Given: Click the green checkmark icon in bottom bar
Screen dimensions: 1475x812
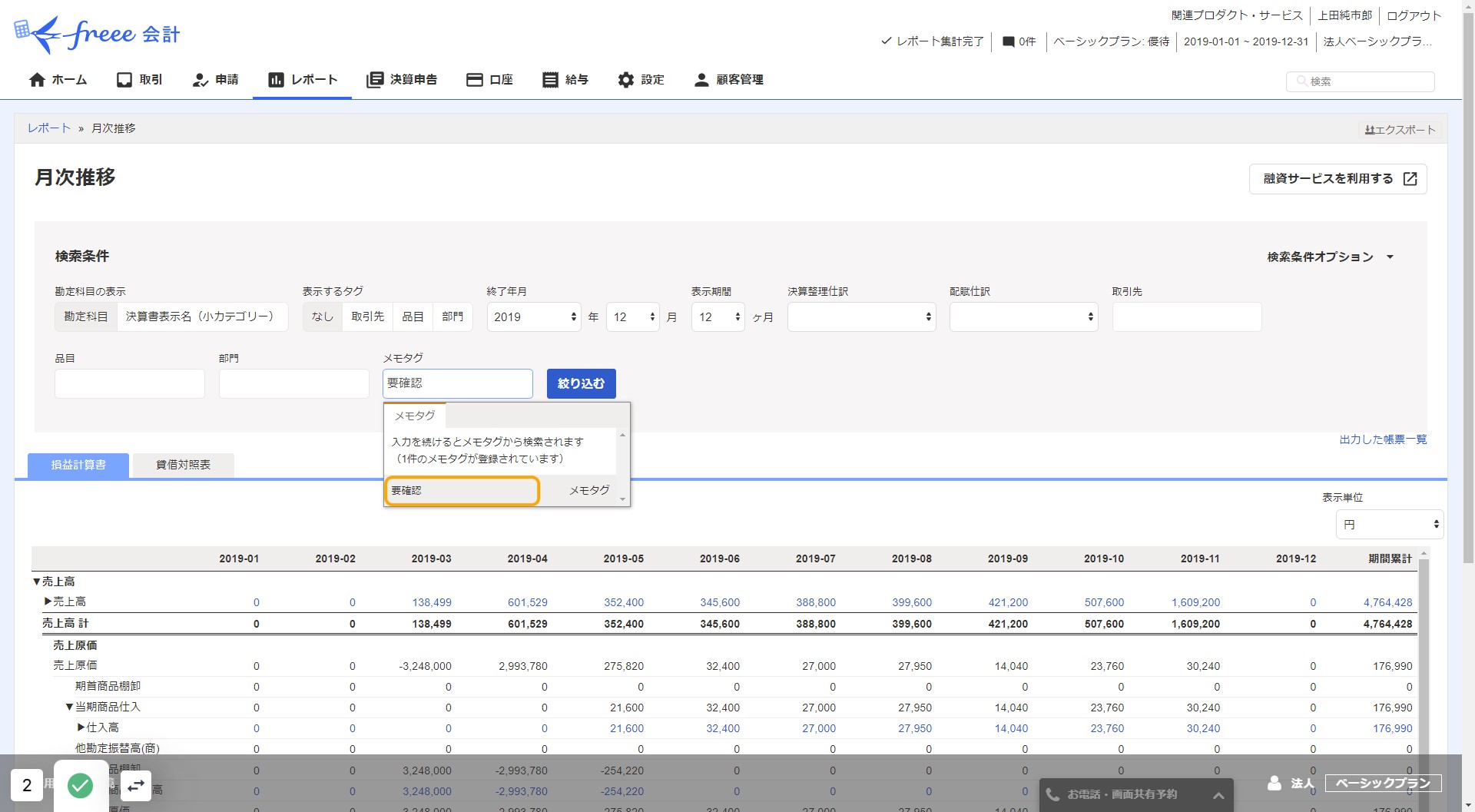Looking at the screenshot, I should (81, 785).
